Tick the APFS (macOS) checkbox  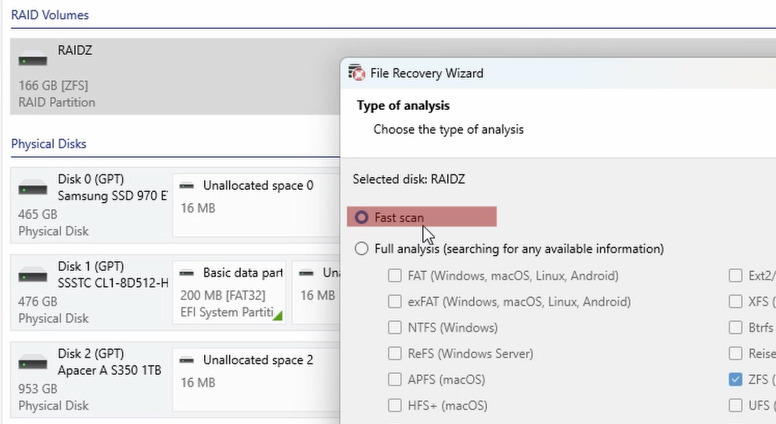click(394, 379)
